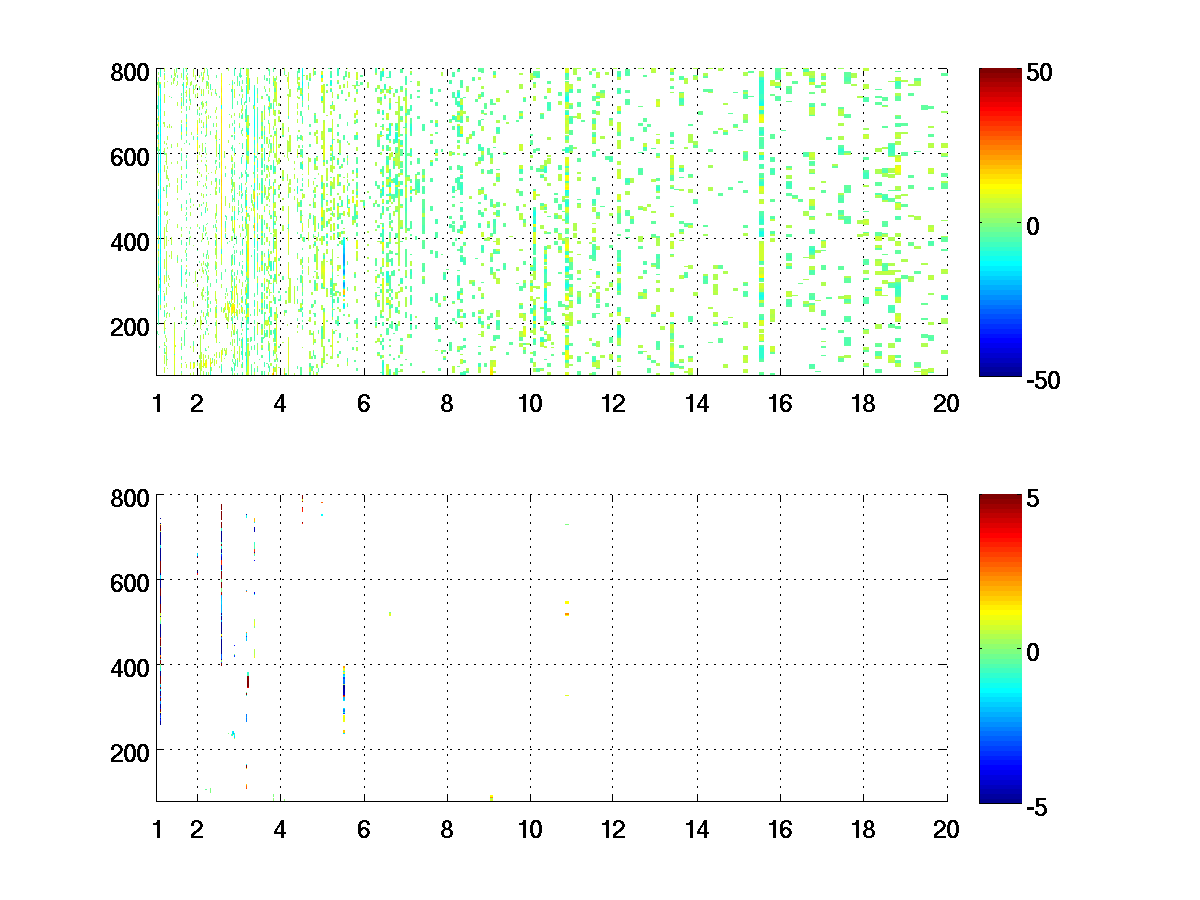Screen dimensions: 1200x900
Task: Click x-axis tick "2" under upper plot
Action: tap(197, 404)
